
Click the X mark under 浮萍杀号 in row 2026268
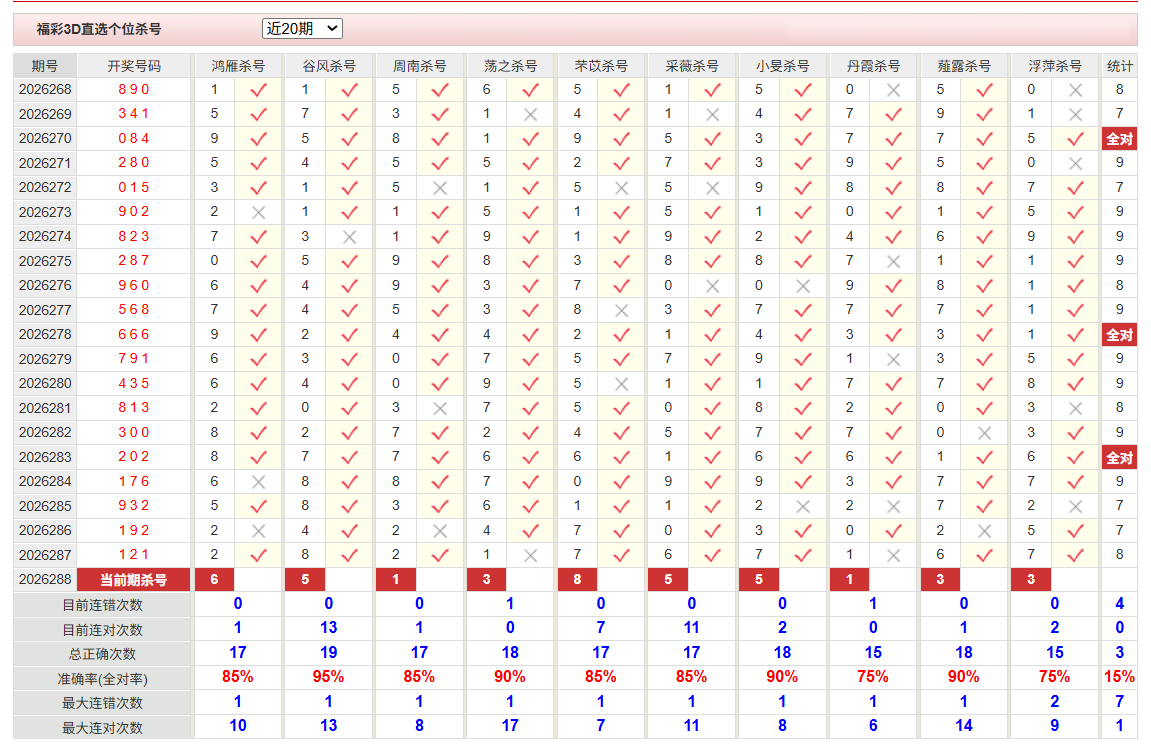tap(1075, 90)
